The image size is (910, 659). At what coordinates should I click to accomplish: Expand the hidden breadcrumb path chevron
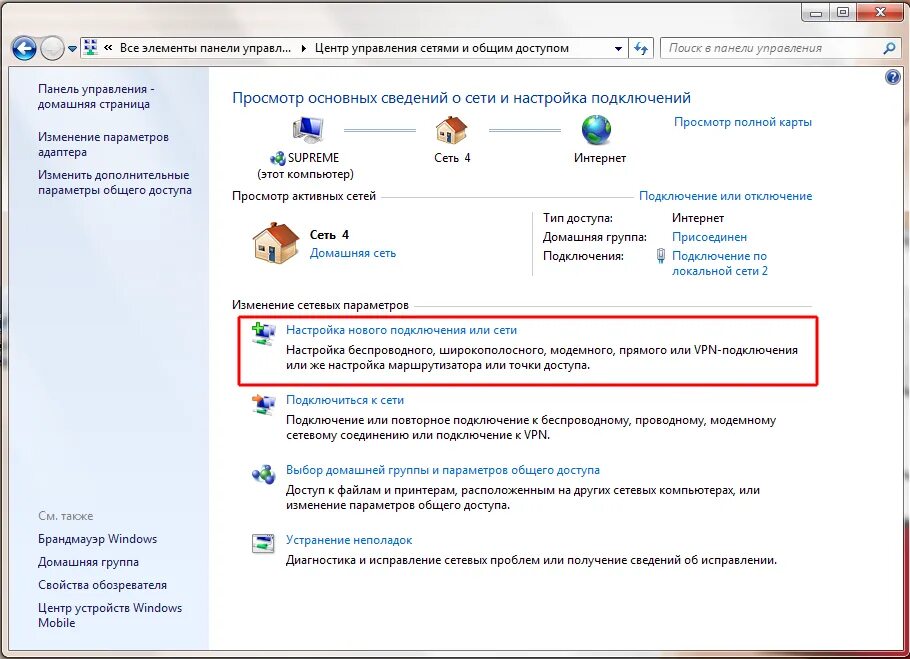[108, 48]
